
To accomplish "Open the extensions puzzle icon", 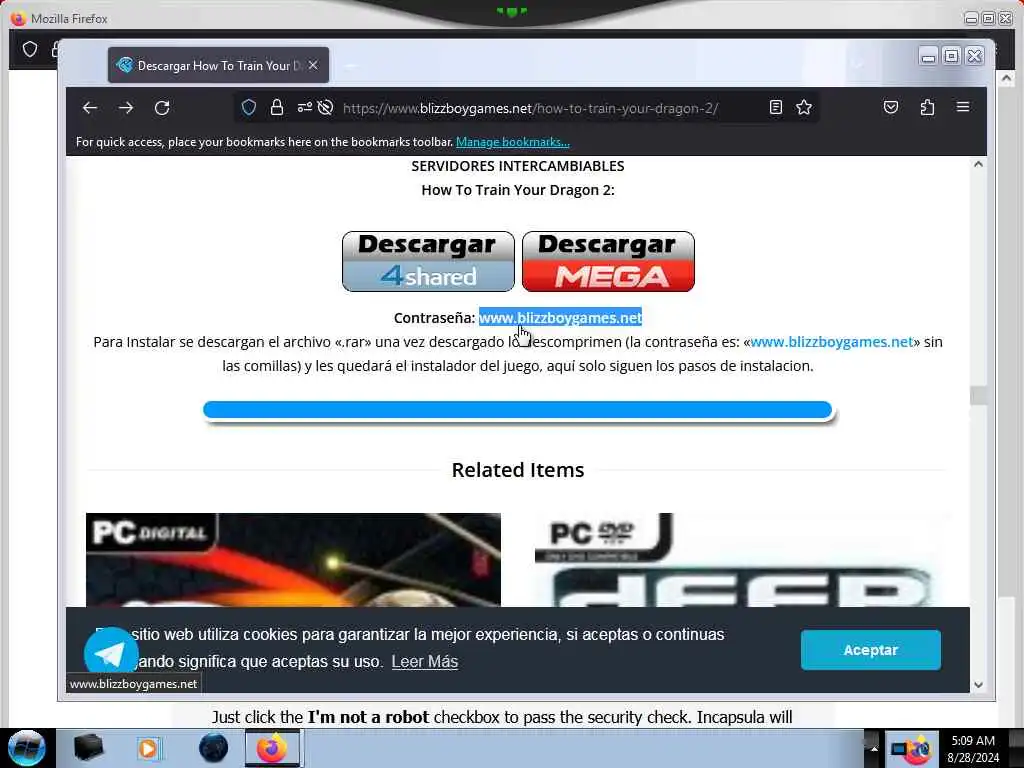I will coord(927,107).
